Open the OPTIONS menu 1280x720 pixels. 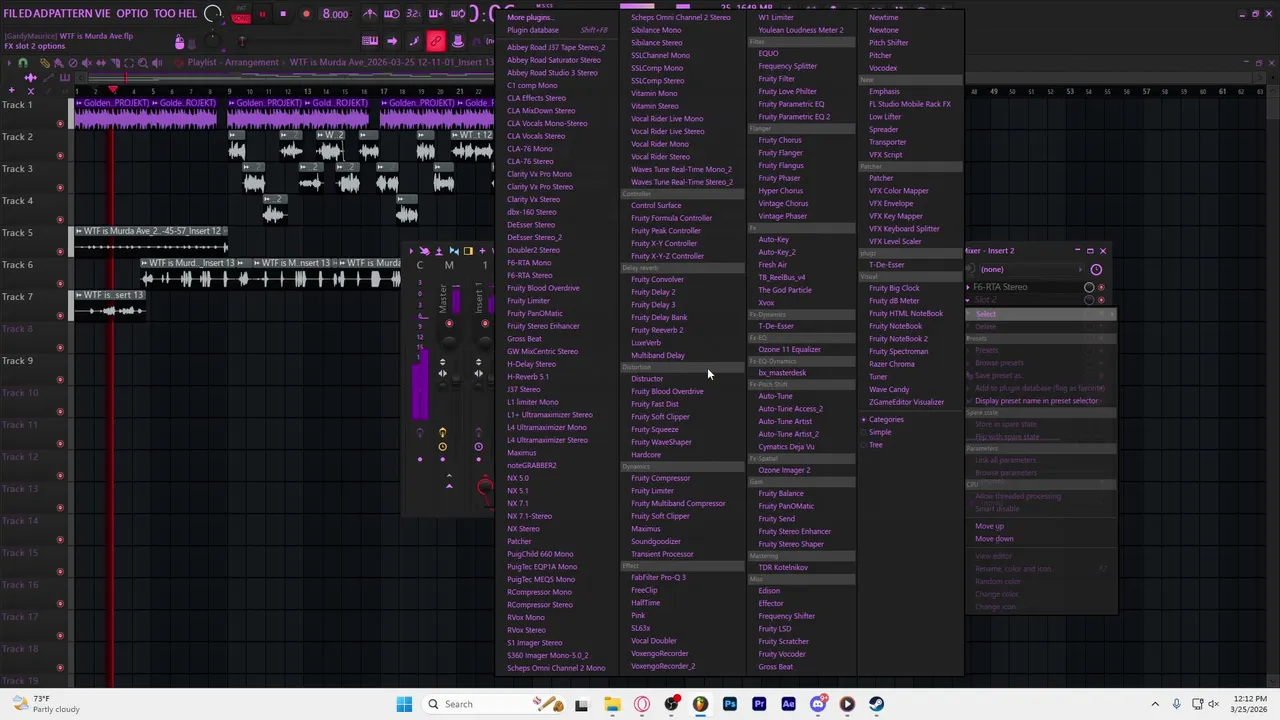[x=132, y=14]
